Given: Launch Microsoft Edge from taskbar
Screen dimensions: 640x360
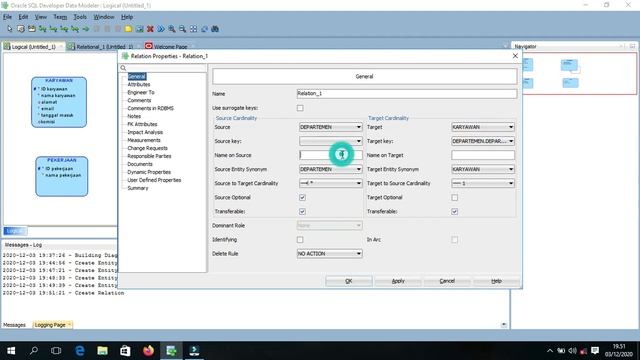Looking at the screenshot, I should point(80,351).
